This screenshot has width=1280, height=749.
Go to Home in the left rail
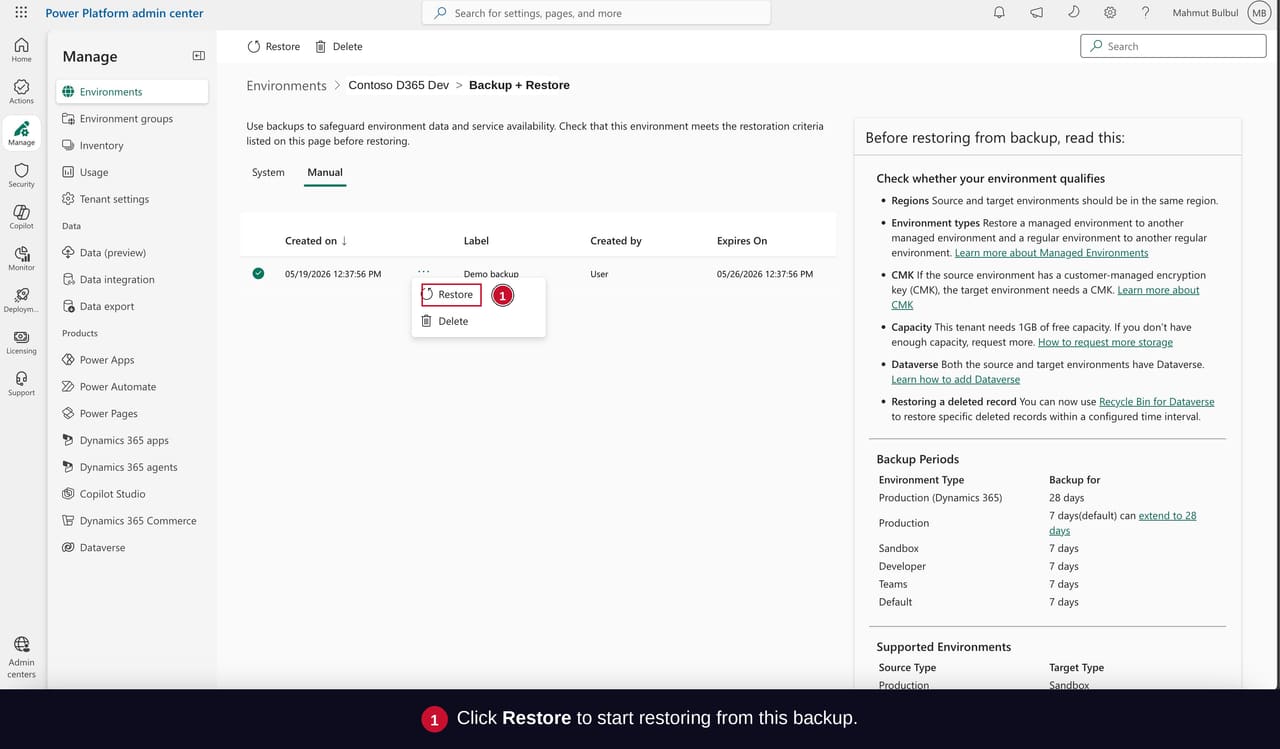tap(21, 50)
